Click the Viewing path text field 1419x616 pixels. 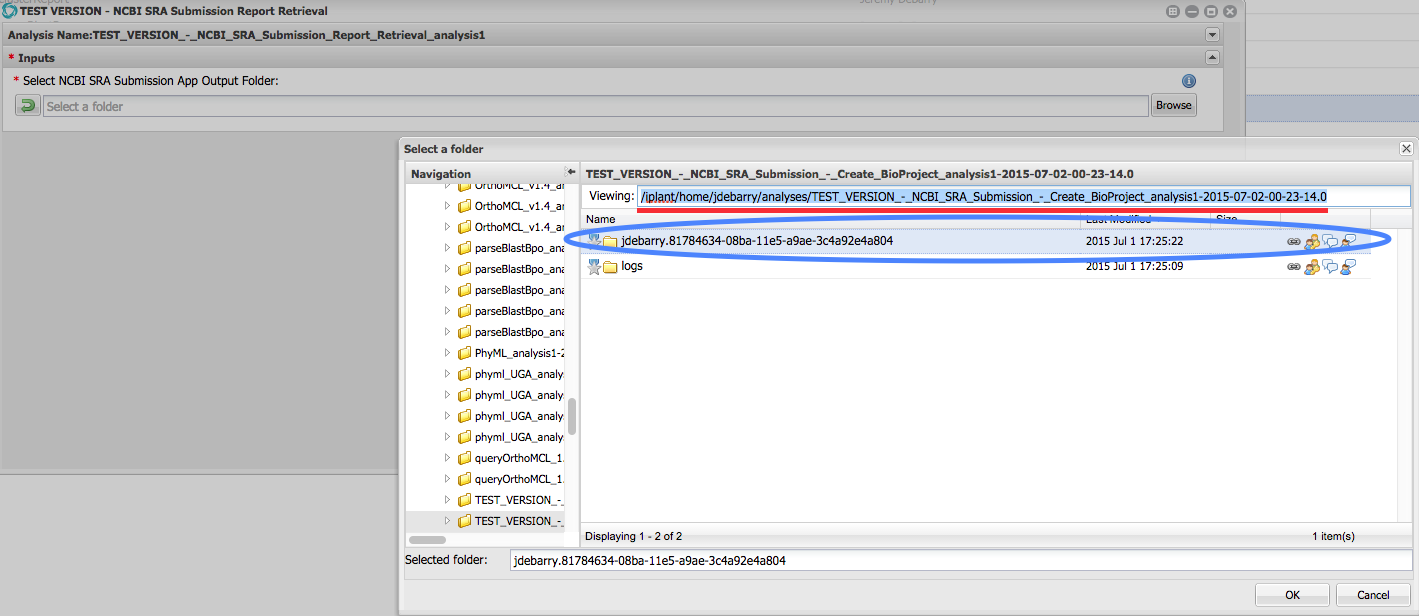coord(1024,196)
